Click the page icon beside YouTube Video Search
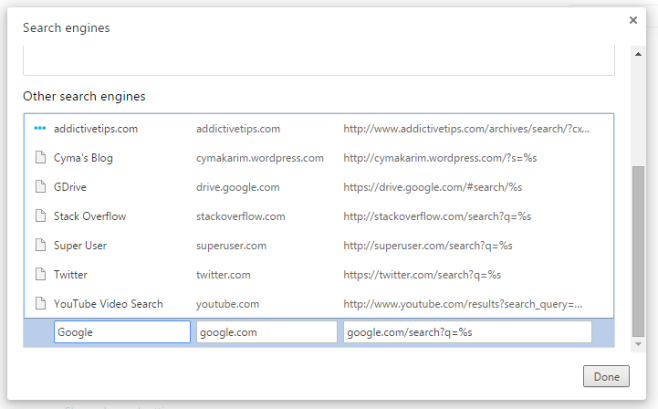 tap(40, 303)
